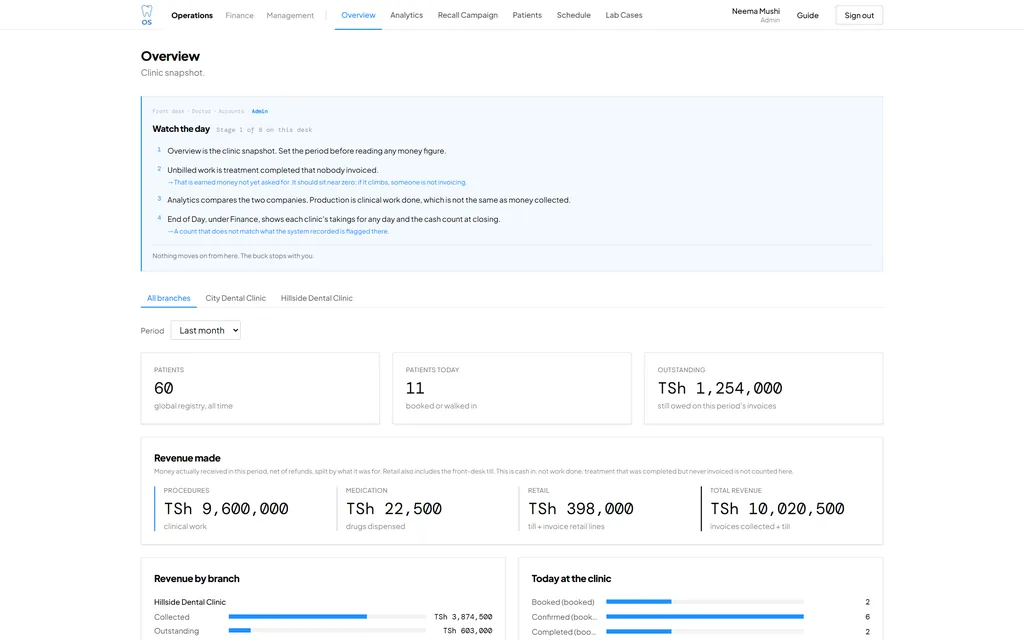This screenshot has height=640, width=1024.
Task: Click the Outstanding amount TSh 603,000
Action: (468, 631)
